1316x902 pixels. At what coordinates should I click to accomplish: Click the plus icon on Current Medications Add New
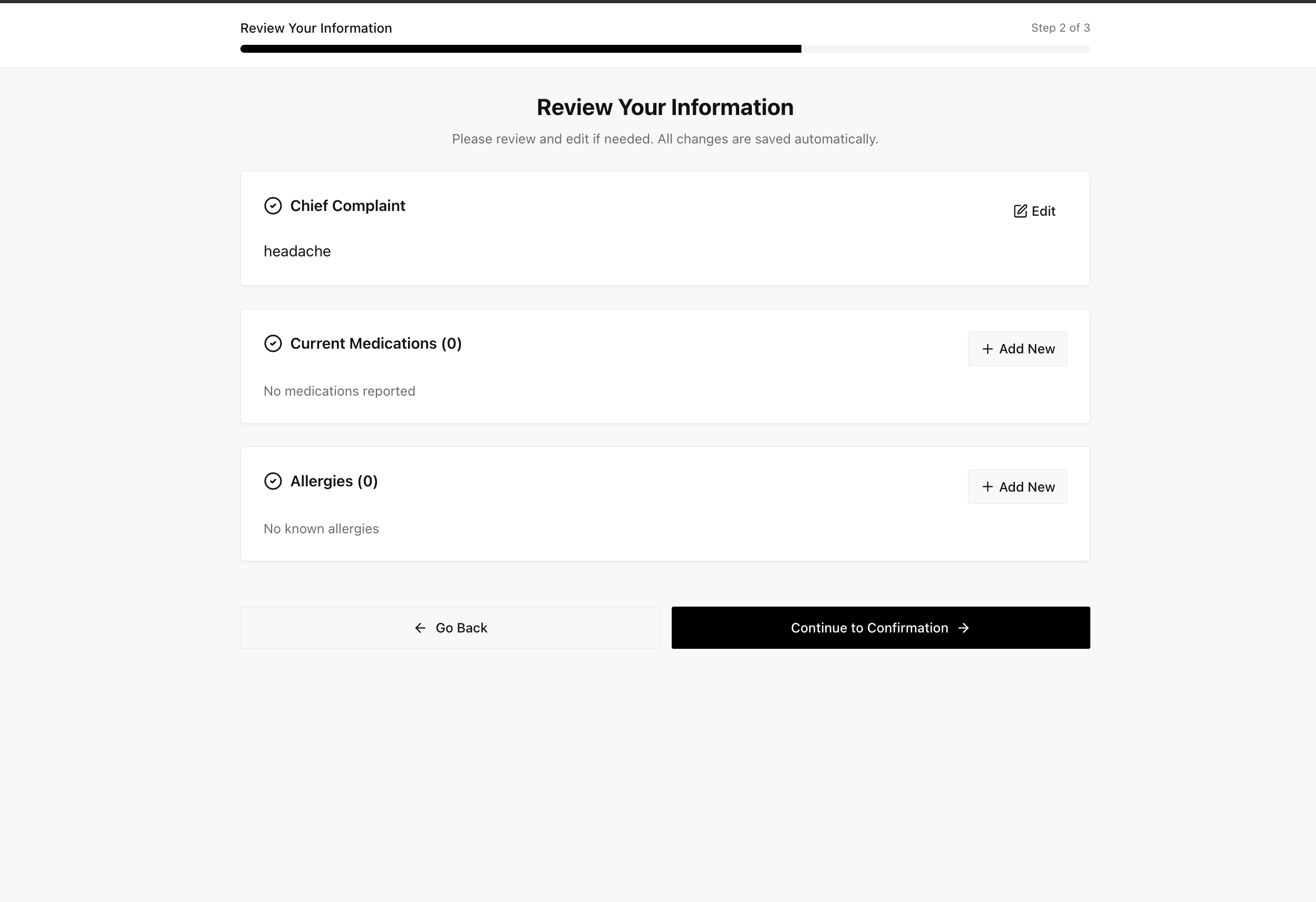click(988, 349)
